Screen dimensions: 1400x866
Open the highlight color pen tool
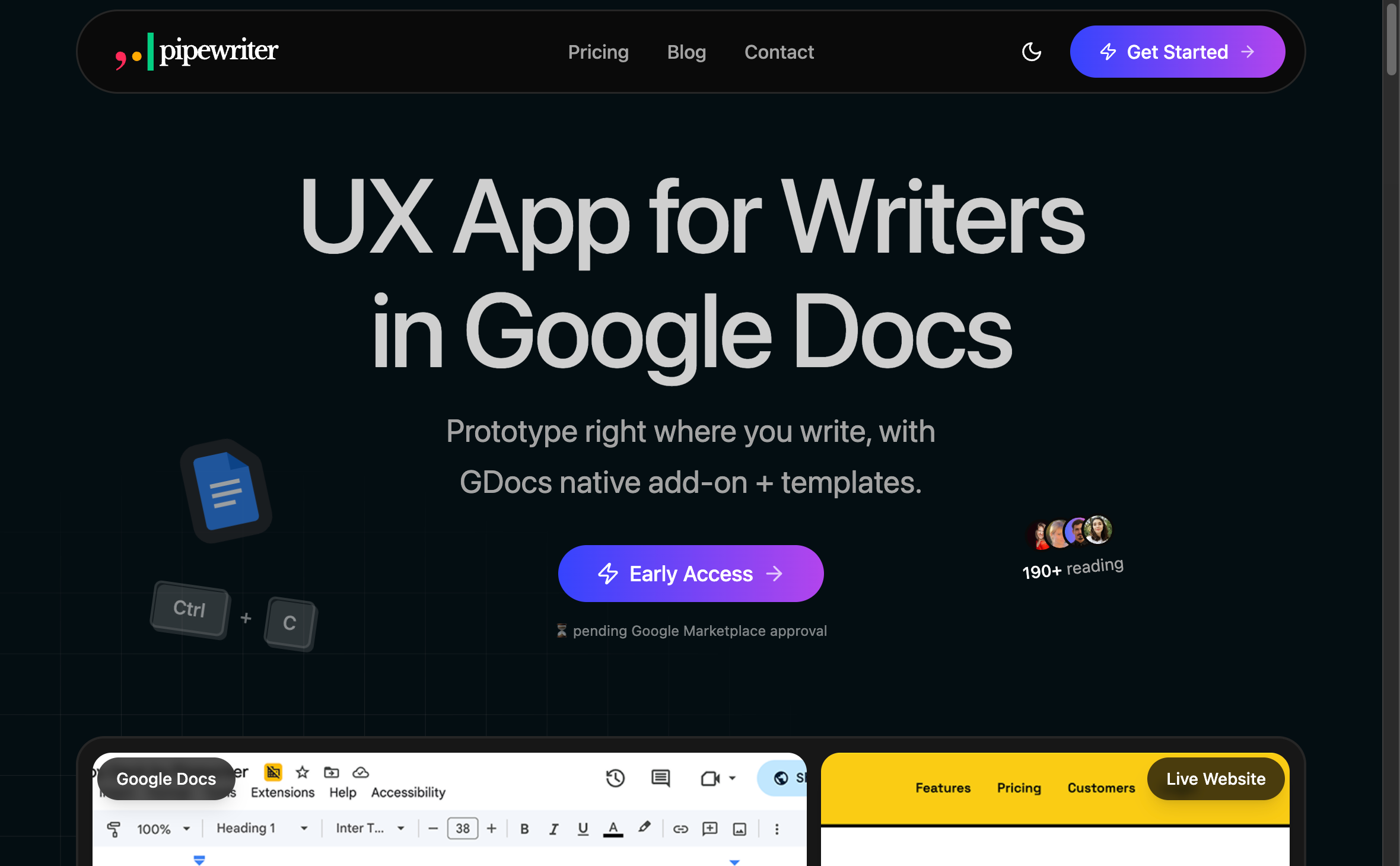point(644,827)
